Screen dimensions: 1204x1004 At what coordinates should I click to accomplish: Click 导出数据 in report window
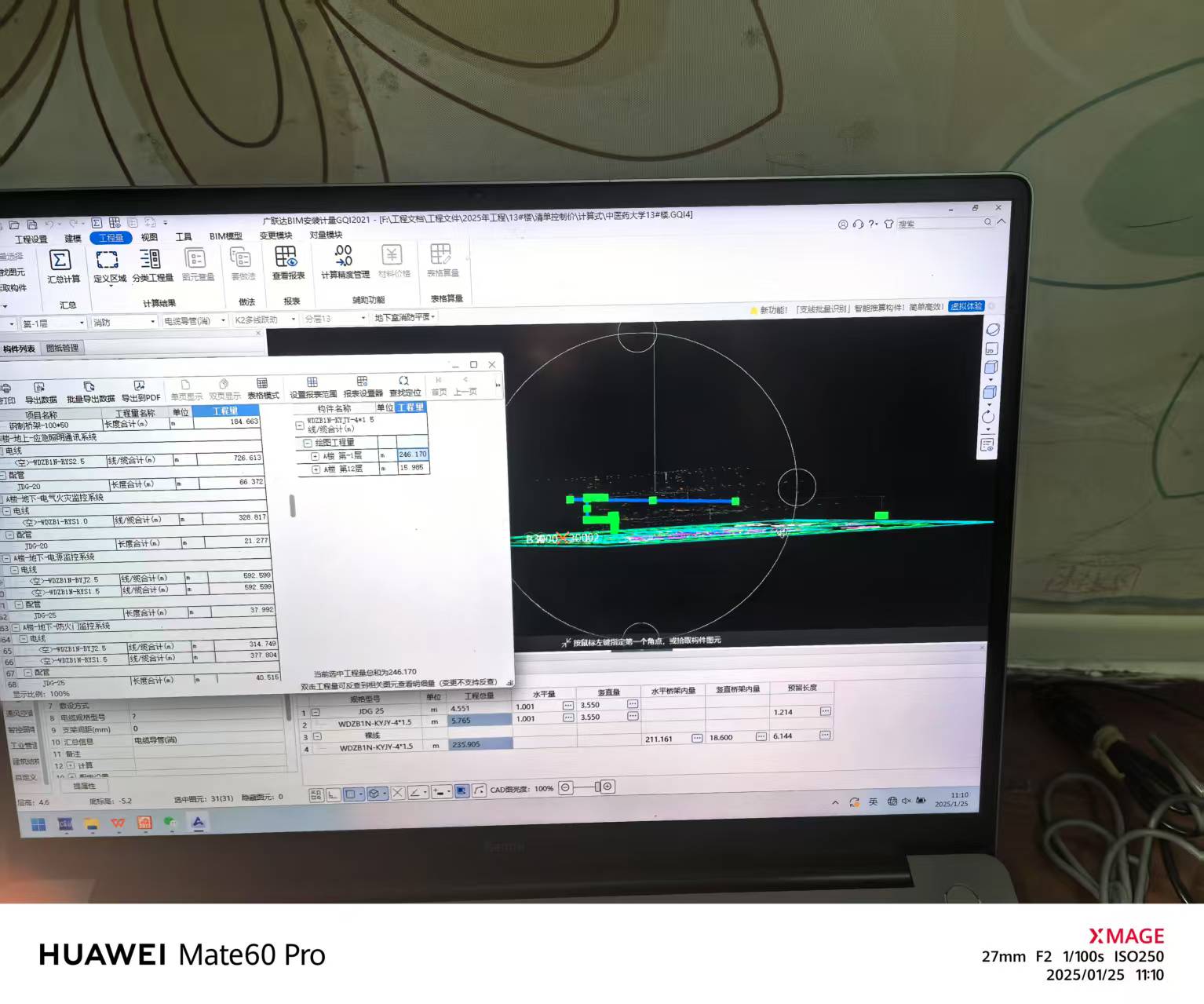pyautogui.click(x=41, y=392)
